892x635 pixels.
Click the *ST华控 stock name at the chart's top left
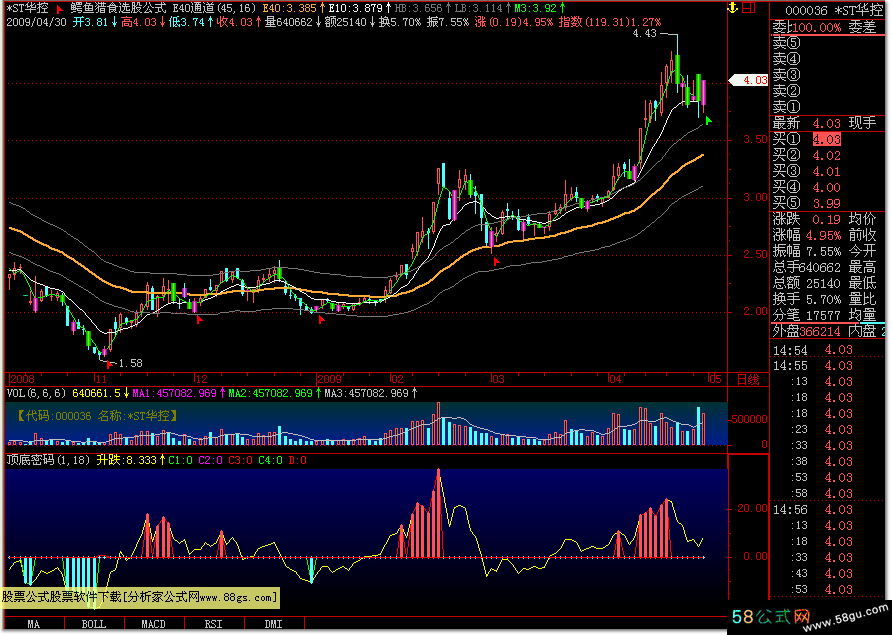coord(27,9)
